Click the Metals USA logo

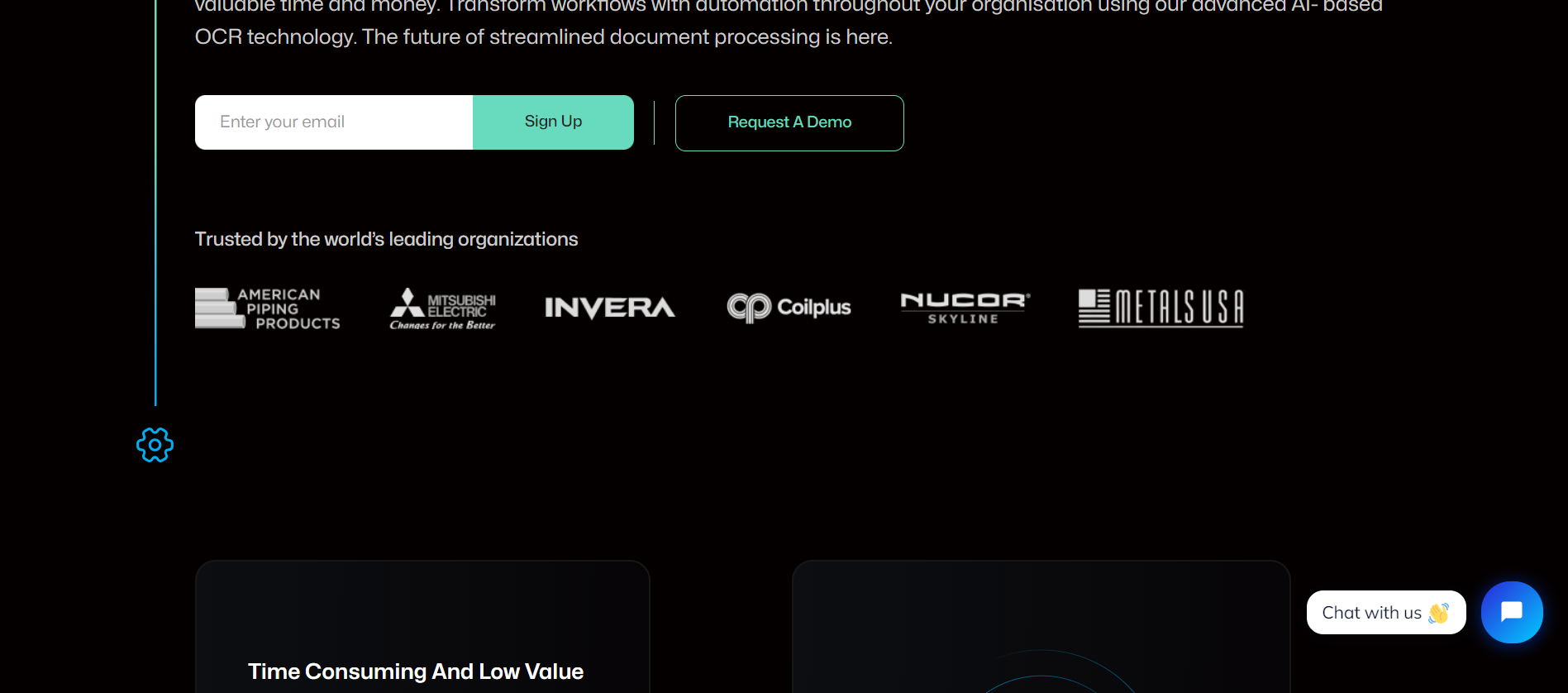click(1161, 308)
